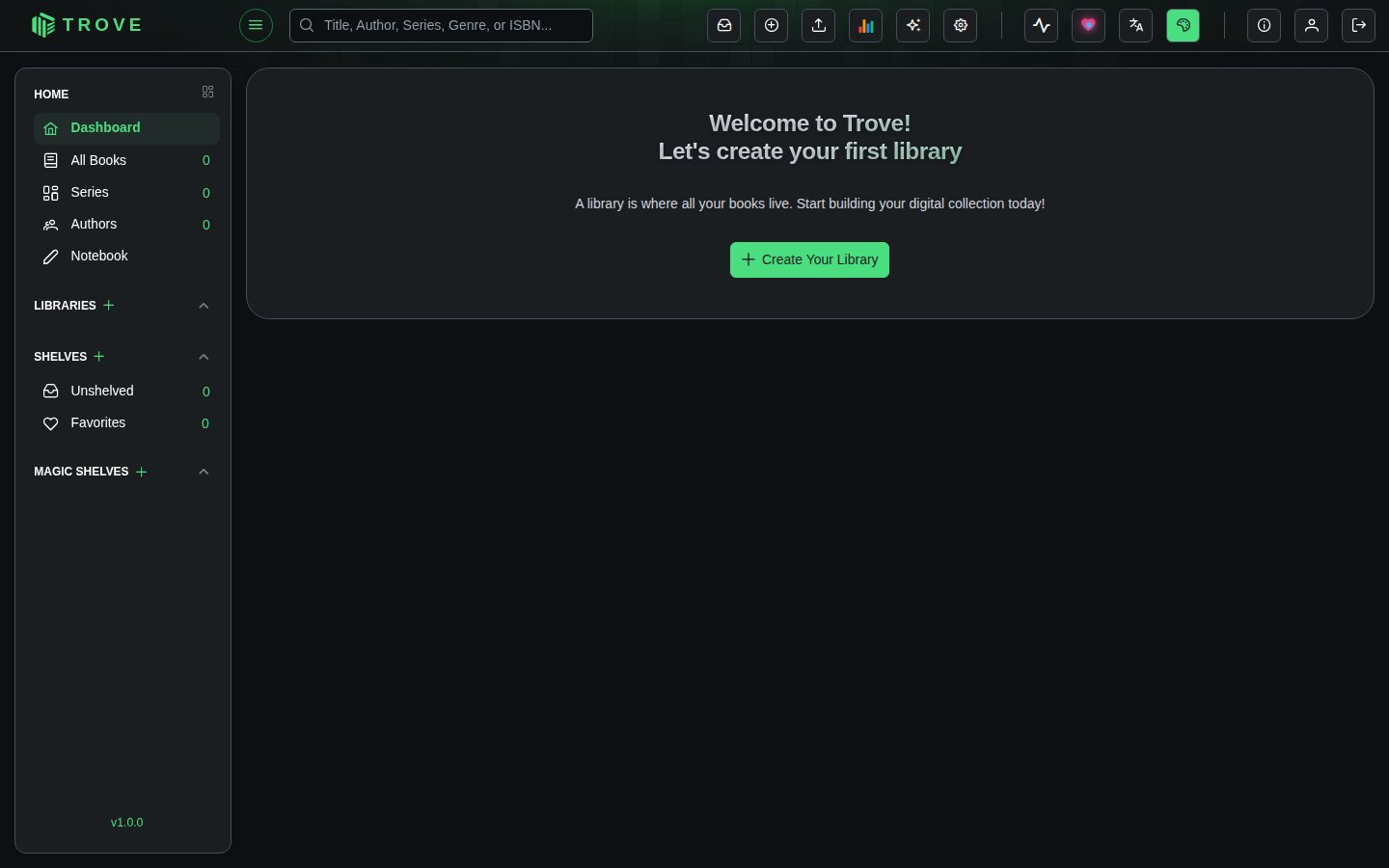Viewport: 1389px width, 868px height.
Task: Add a library with the plus icon
Action: click(109, 305)
